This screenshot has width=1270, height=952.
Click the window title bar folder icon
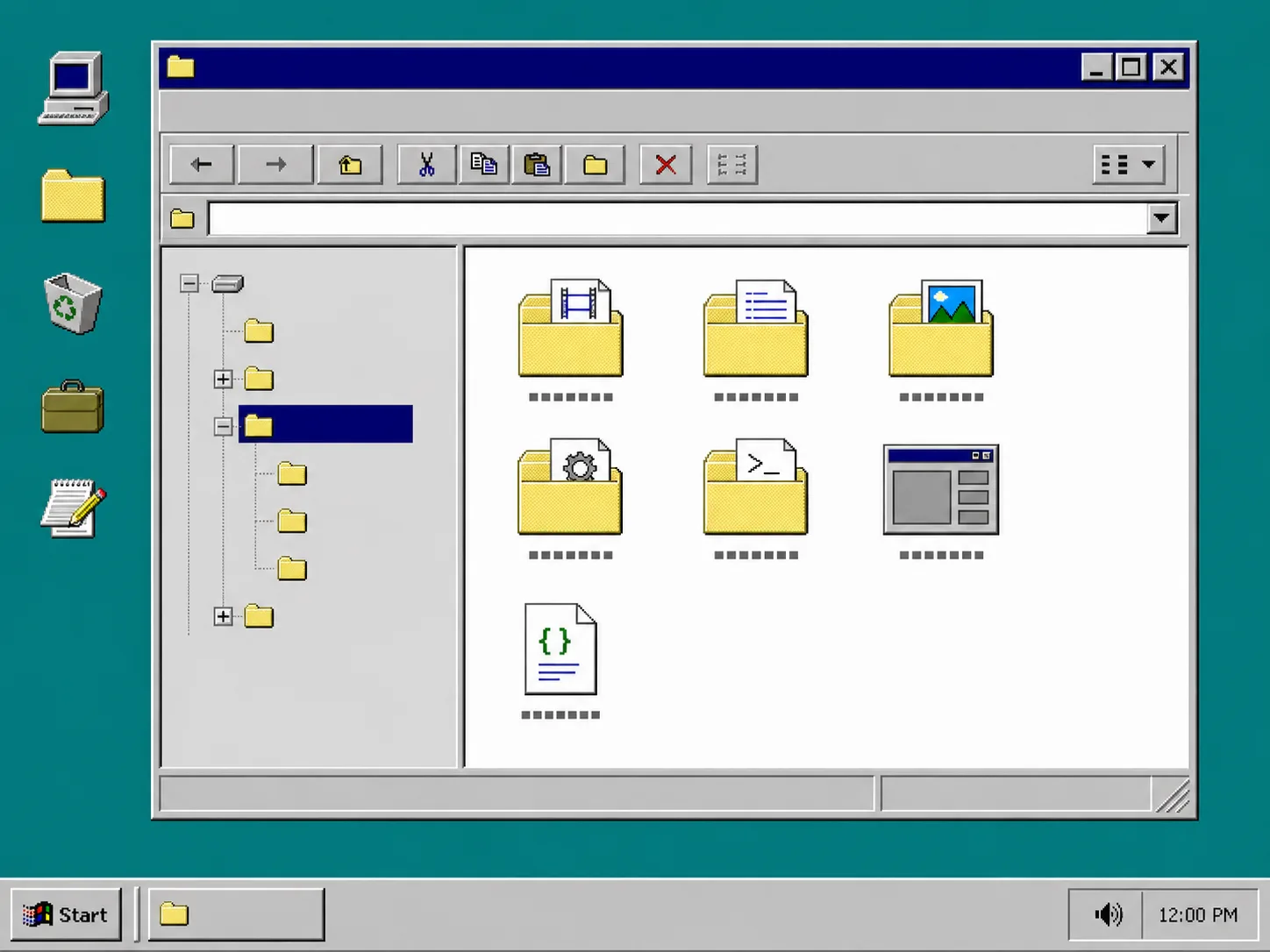[x=181, y=67]
